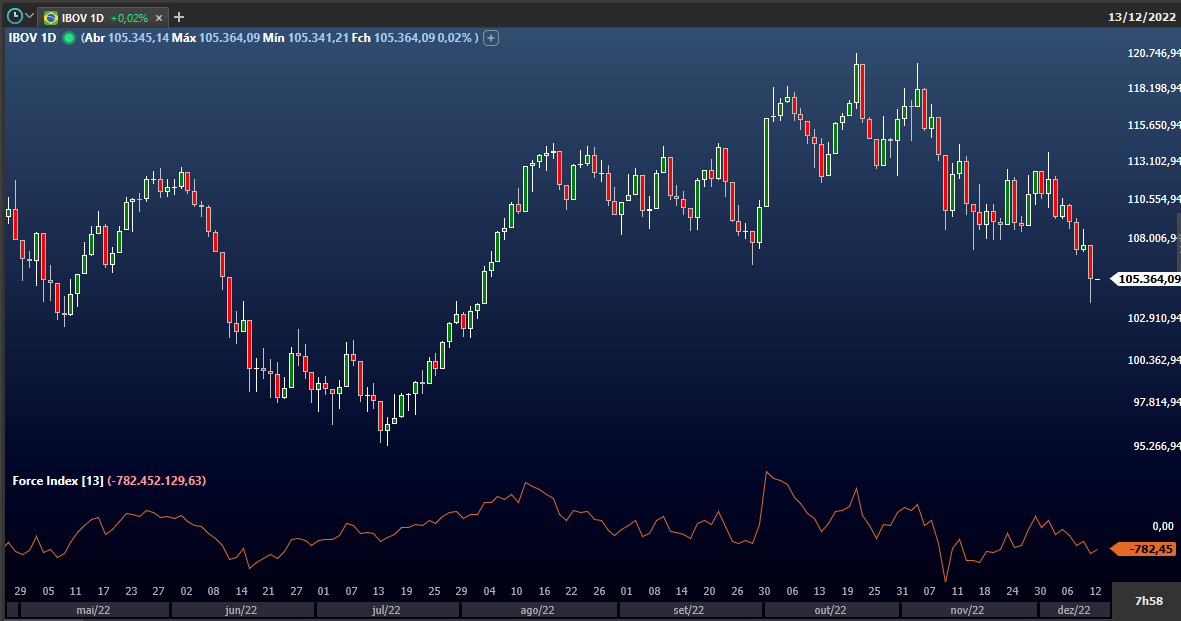Click the plus button after the OHLC readout
This screenshot has width=1181, height=621.
point(490,38)
